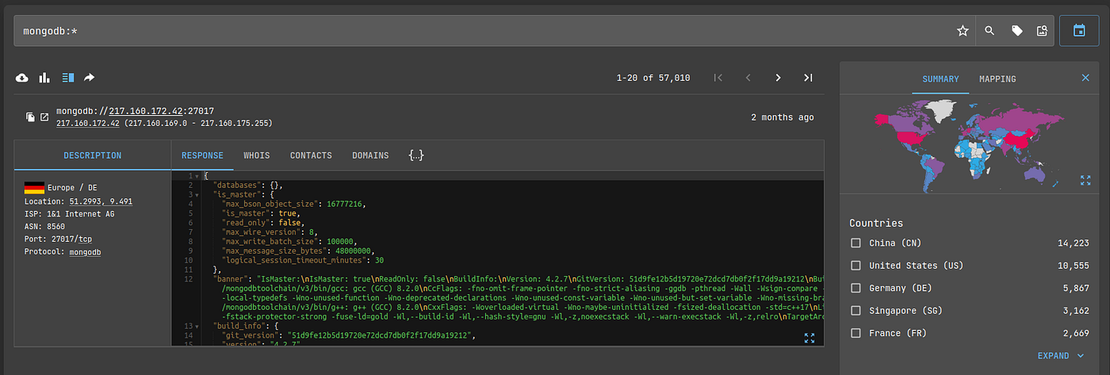The width and height of the screenshot is (1110, 375).
Task: Click the China count 14,223
Action: [x=1074, y=243]
